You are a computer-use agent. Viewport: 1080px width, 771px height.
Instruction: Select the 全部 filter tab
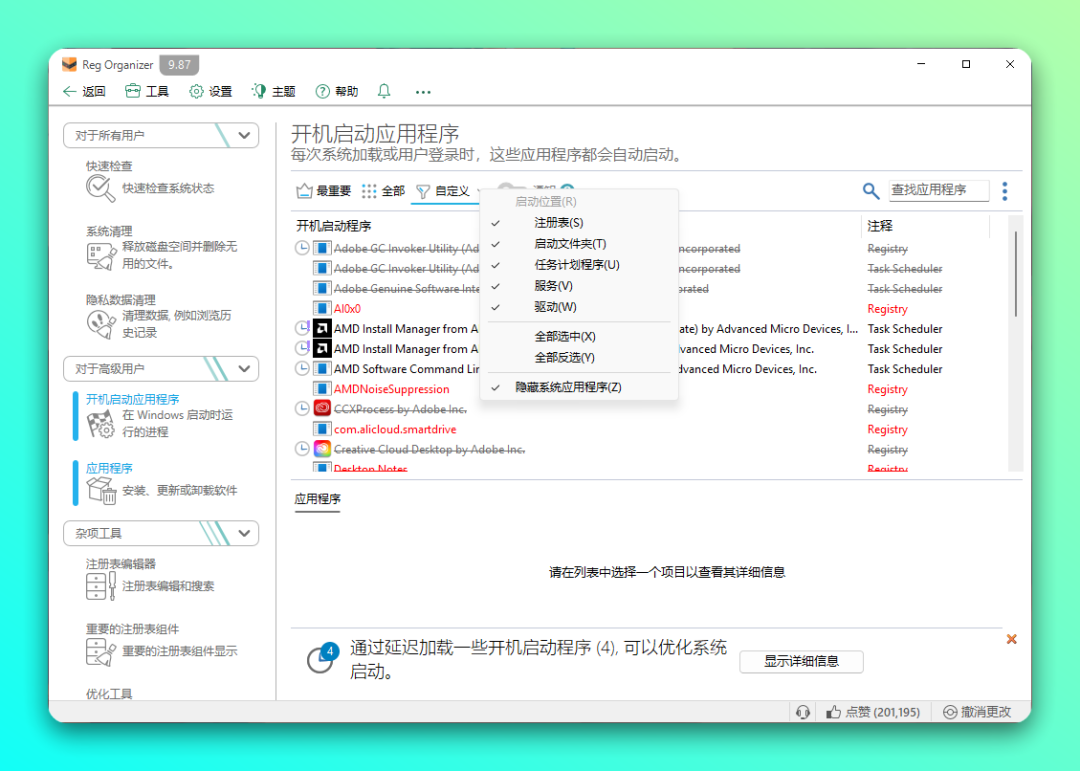[383, 191]
